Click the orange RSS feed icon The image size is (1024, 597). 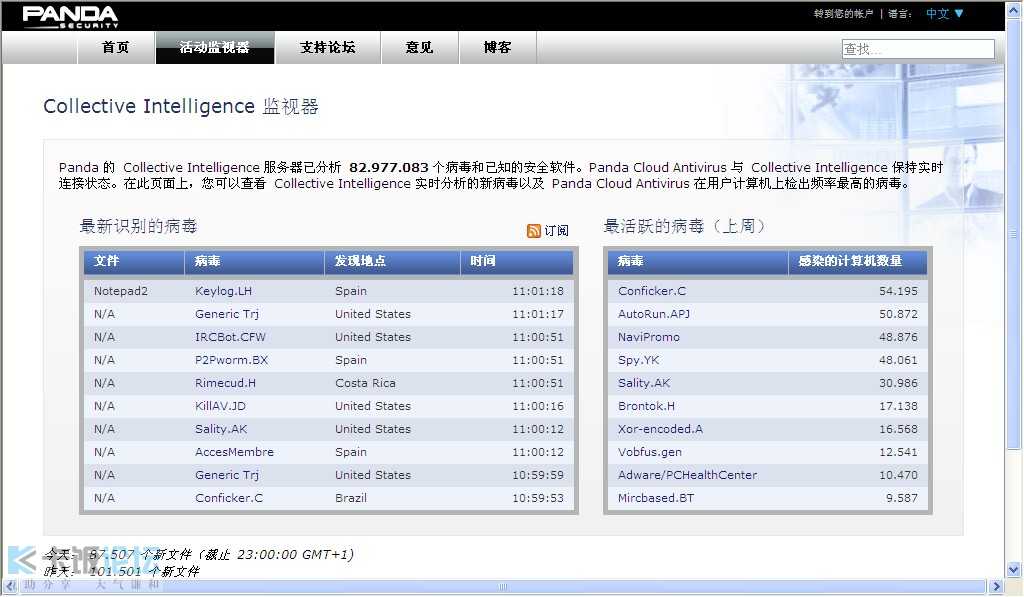534,231
